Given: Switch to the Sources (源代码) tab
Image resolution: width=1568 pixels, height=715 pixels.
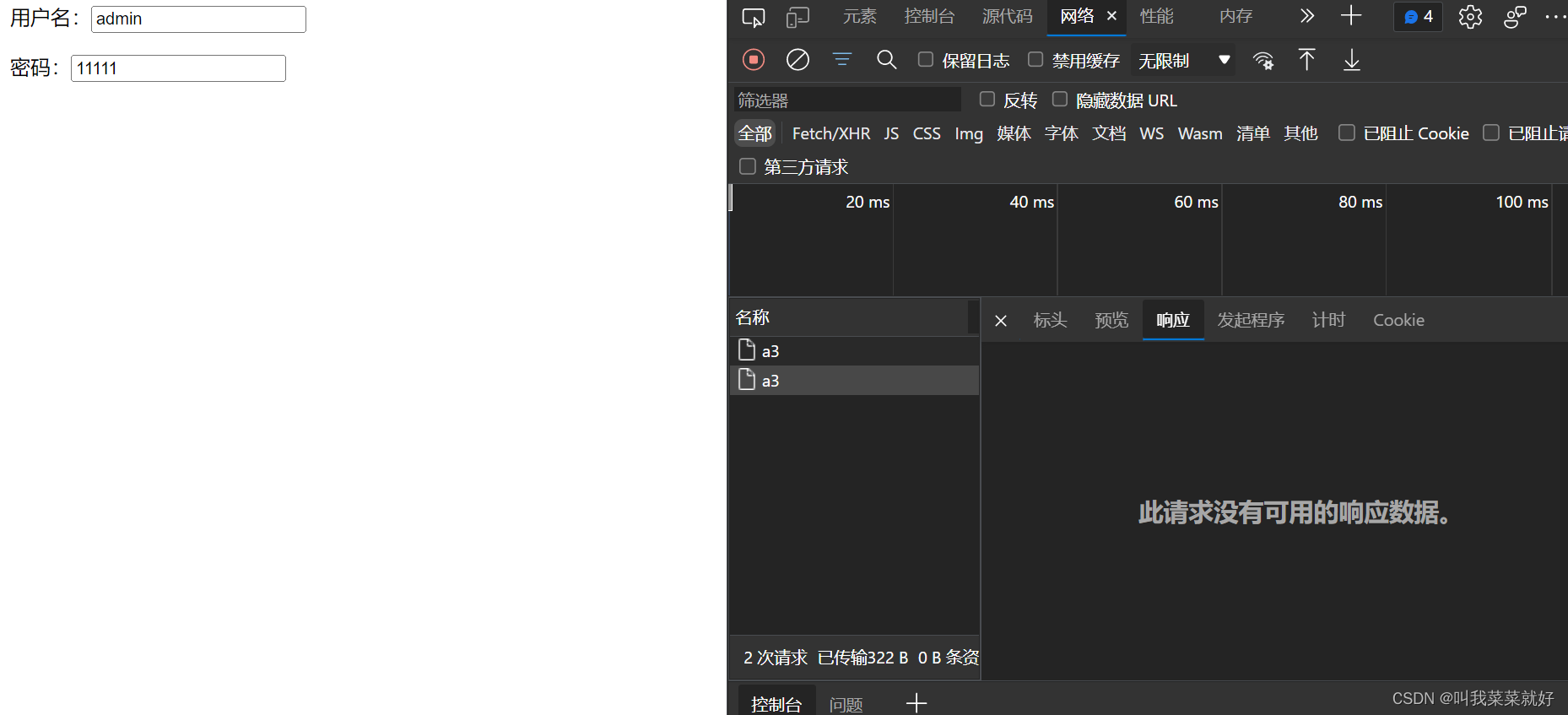Looking at the screenshot, I should (x=1008, y=17).
